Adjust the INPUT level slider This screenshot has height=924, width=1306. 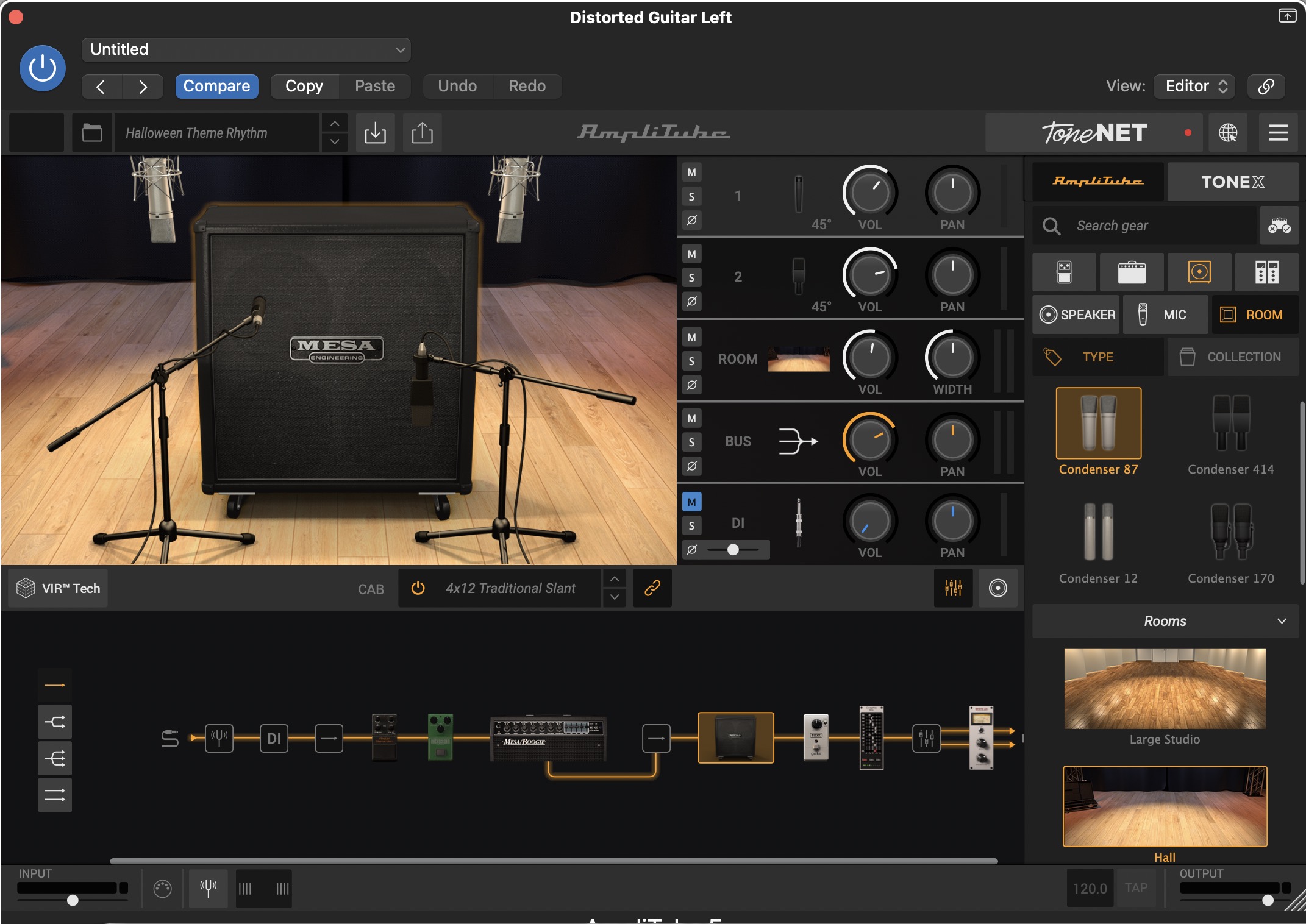(73, 900)
